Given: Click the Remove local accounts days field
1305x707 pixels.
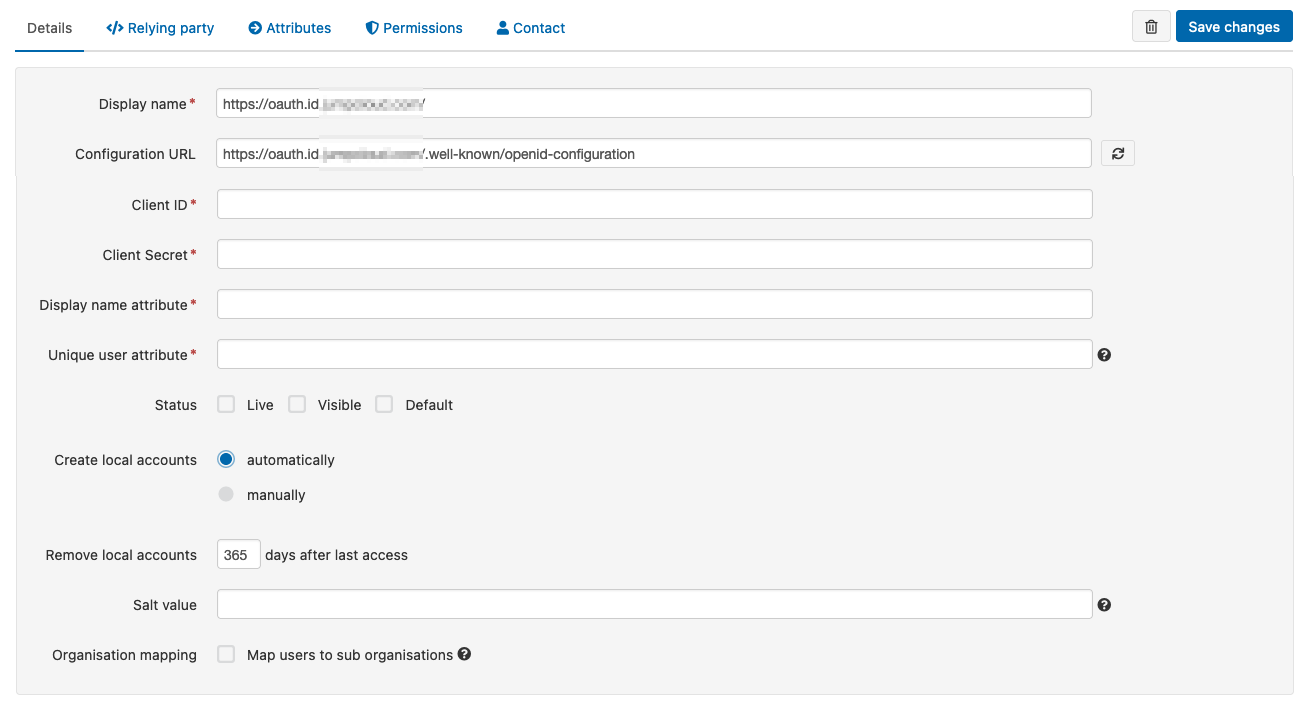Looking at the screenshot, I should click(x=238, y=554).
